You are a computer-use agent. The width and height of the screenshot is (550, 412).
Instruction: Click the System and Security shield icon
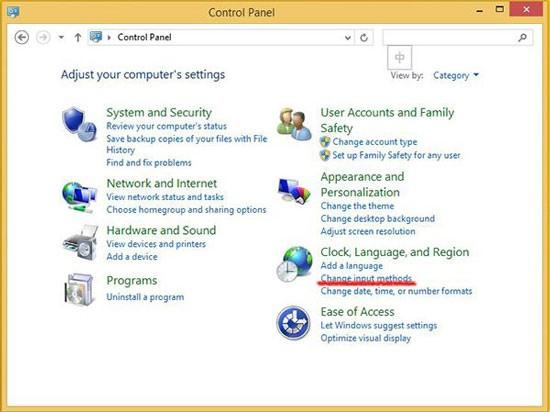79,124
